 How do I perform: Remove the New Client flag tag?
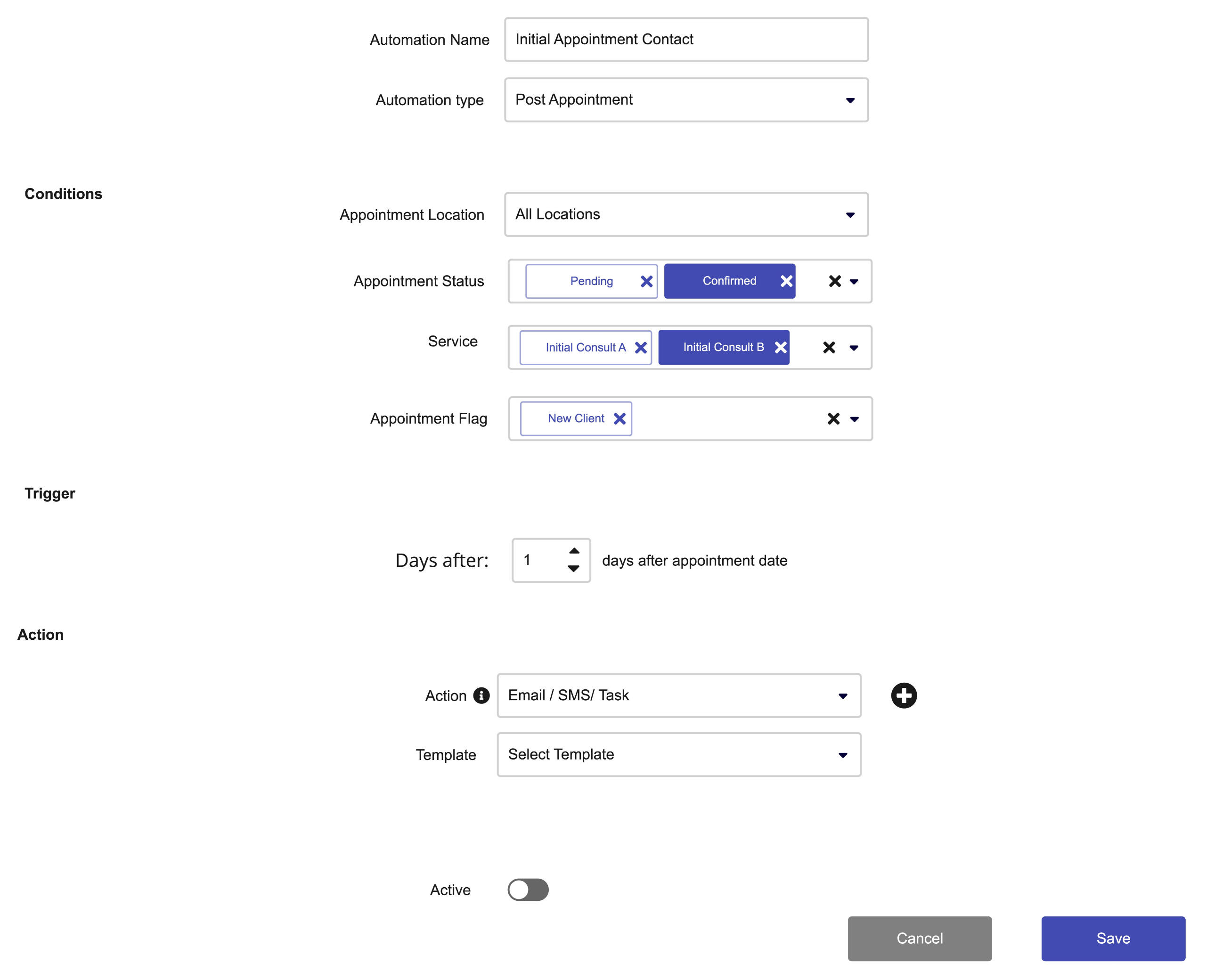tap(619, 418)
